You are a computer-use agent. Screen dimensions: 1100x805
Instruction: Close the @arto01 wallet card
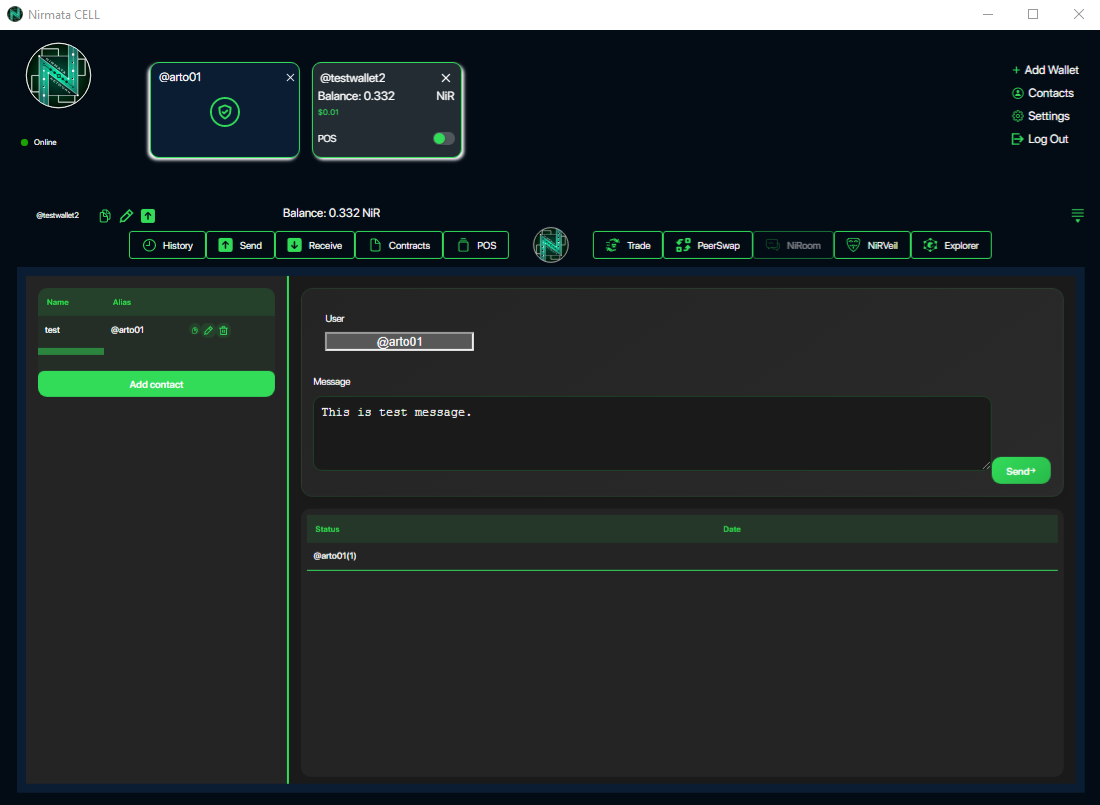pyautogui.click(x=290, y=77)
